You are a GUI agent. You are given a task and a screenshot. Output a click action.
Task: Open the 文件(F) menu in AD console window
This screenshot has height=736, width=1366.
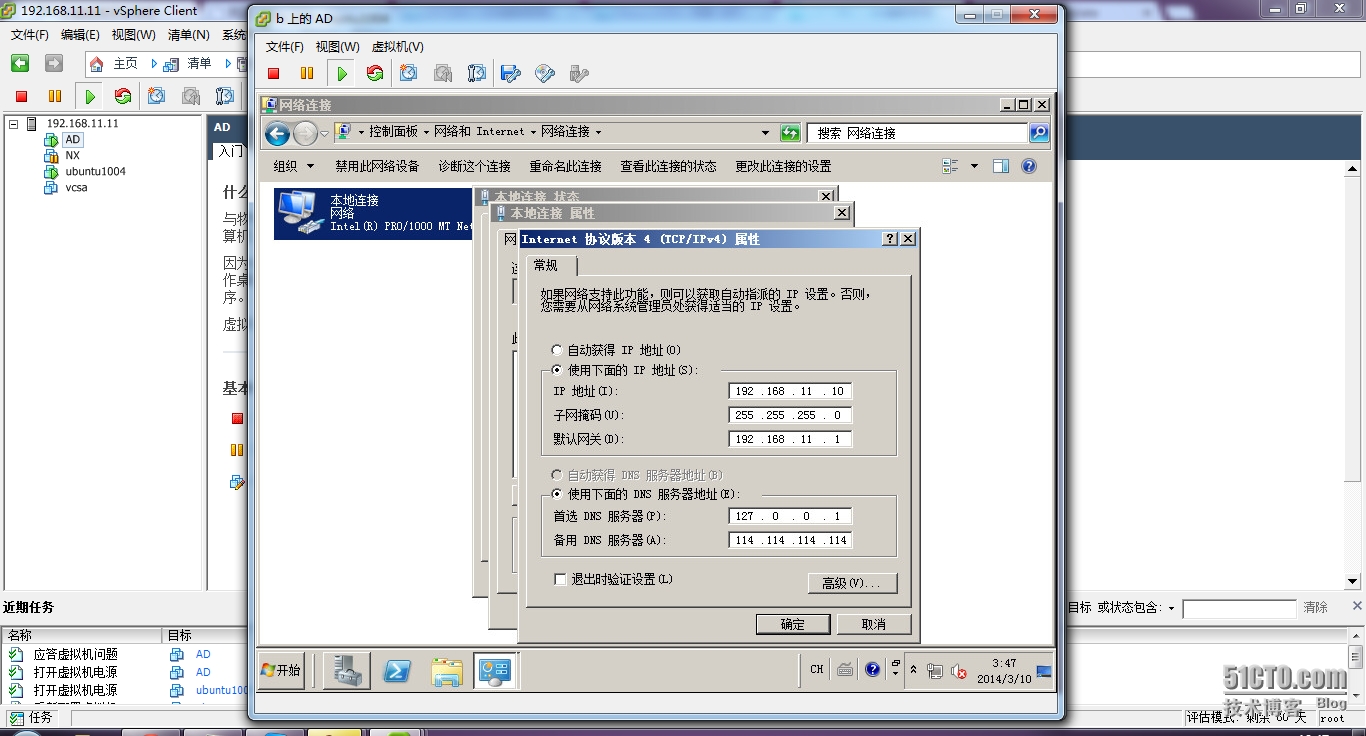[x=285, y=47]
